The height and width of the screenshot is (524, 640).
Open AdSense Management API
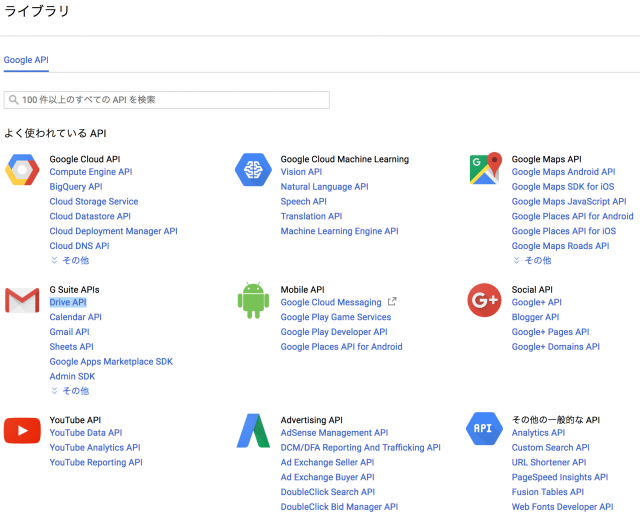pos(335,433)
